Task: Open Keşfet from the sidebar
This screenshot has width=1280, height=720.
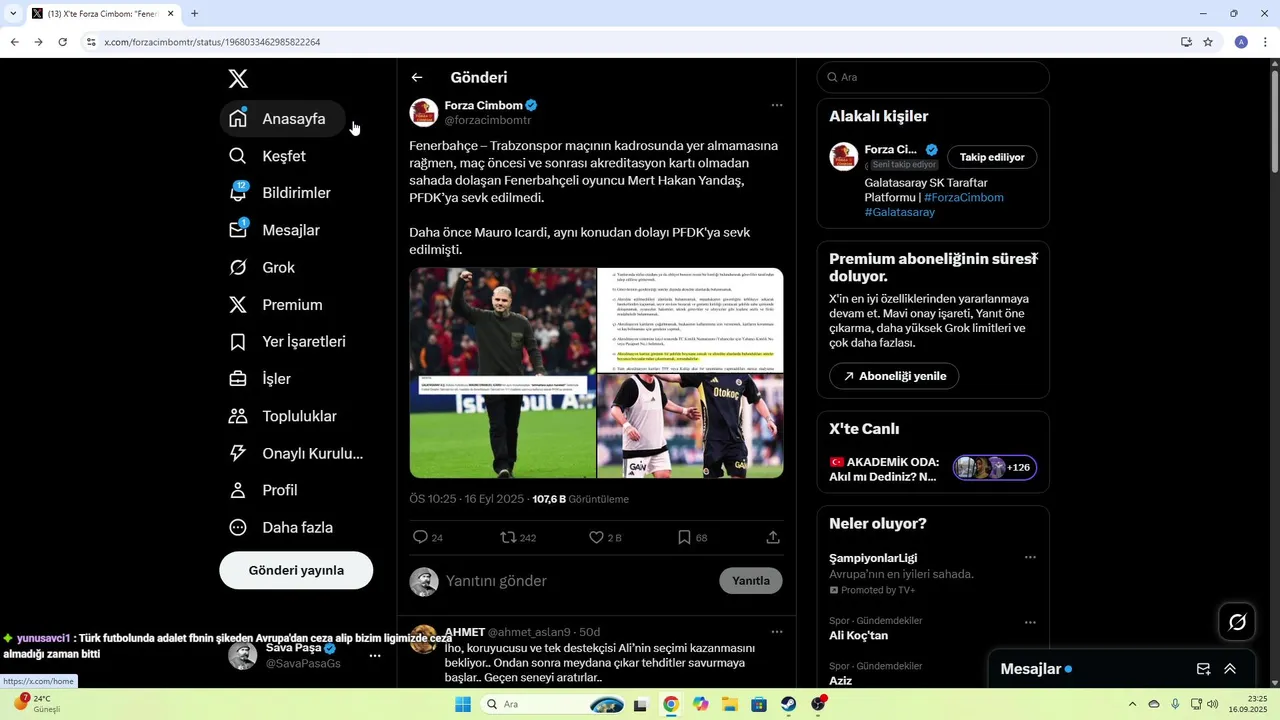Action: [267, 156]
